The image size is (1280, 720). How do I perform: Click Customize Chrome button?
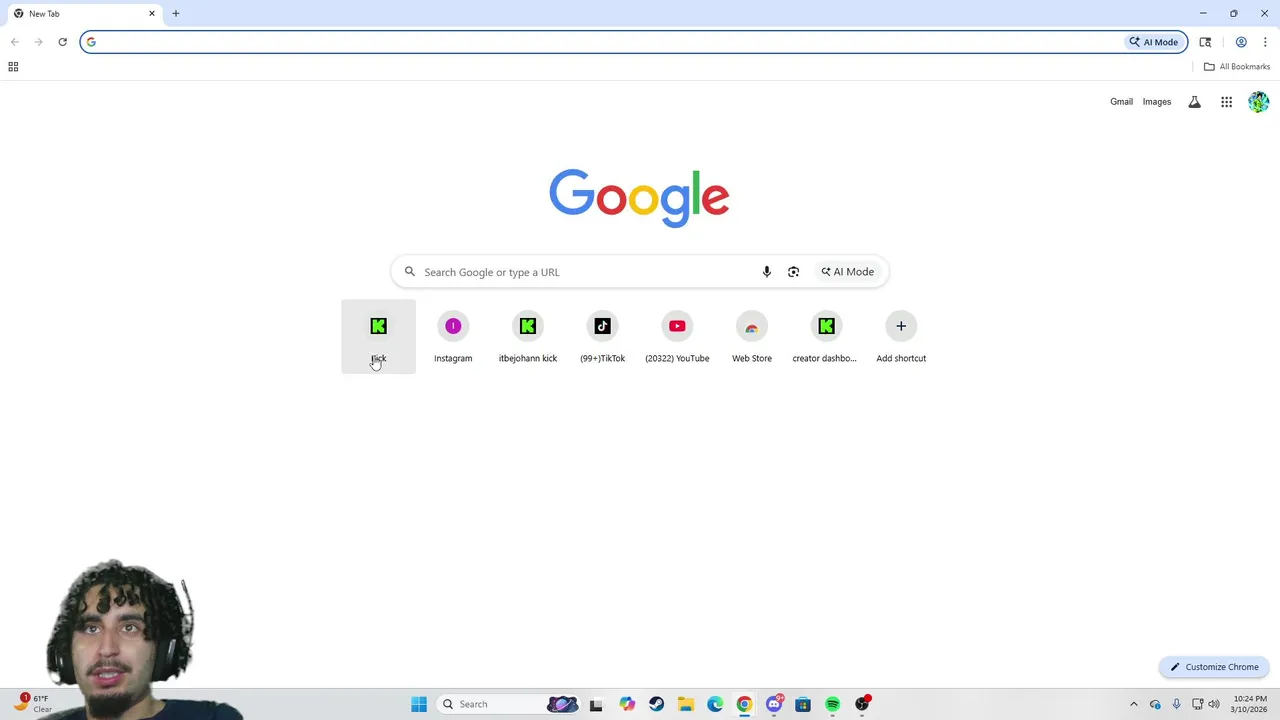click(1214, 667)
